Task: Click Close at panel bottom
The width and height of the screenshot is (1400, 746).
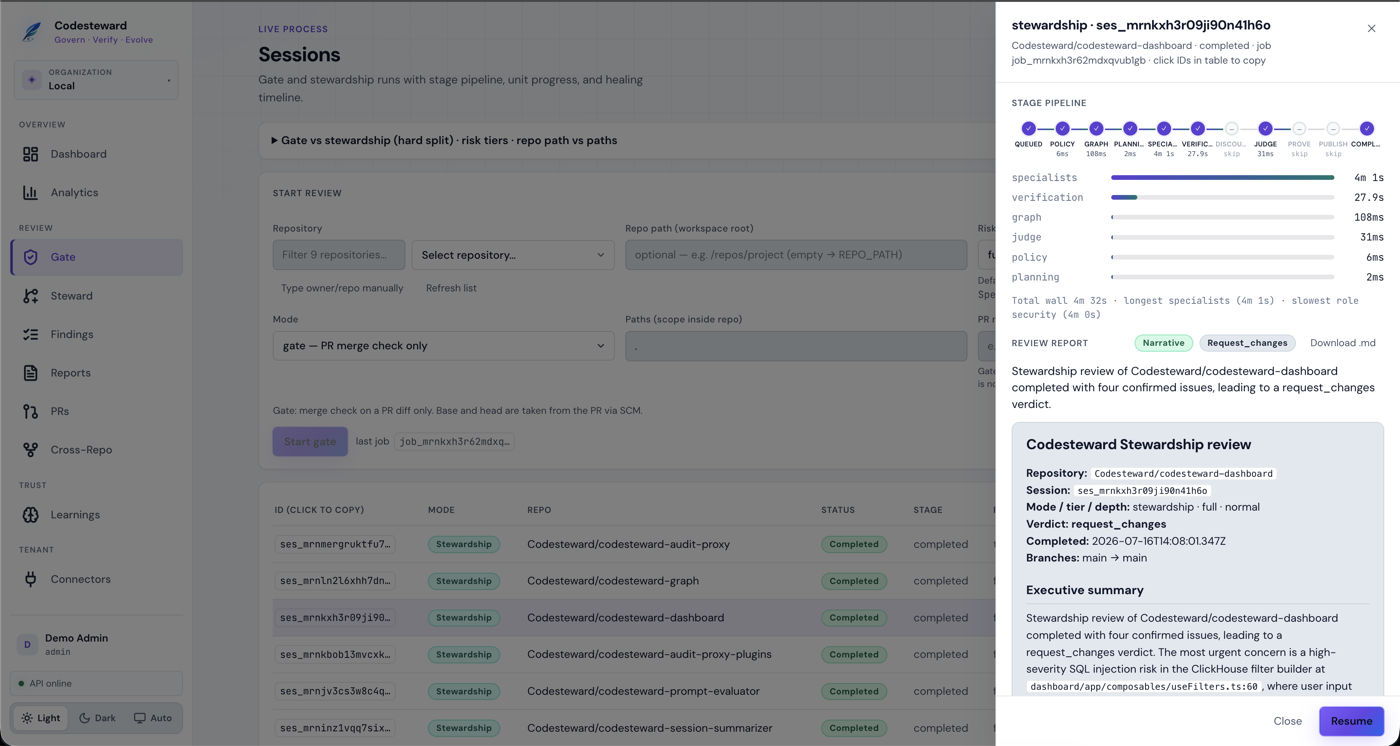Action: point(1287,721)
